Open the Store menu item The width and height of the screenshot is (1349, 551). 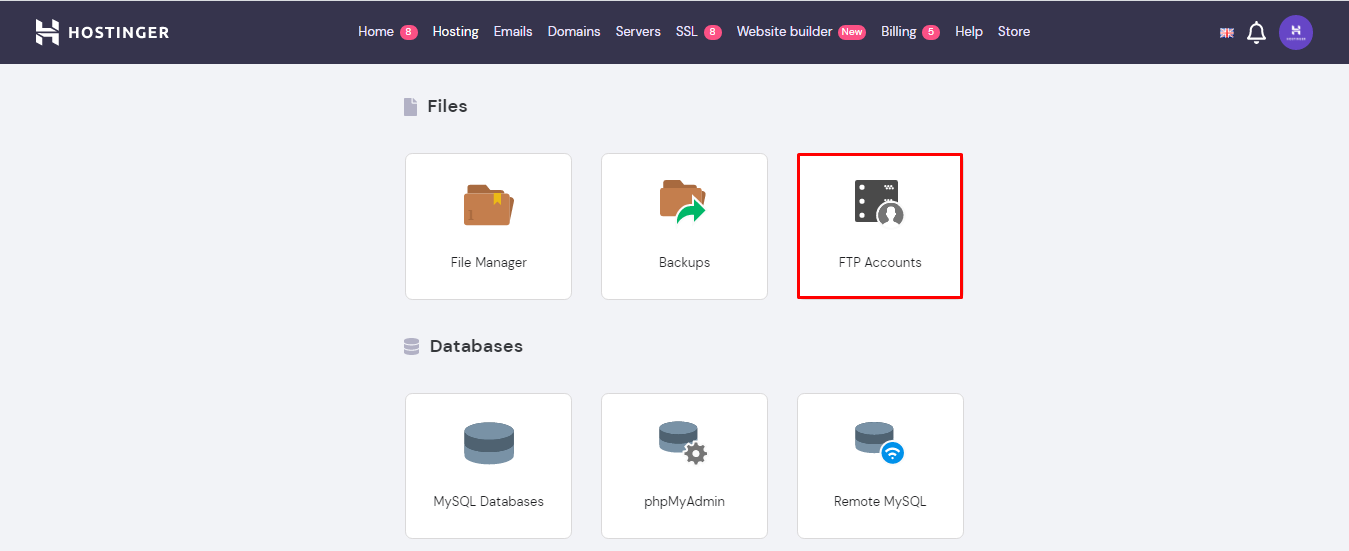[1014, 32]
